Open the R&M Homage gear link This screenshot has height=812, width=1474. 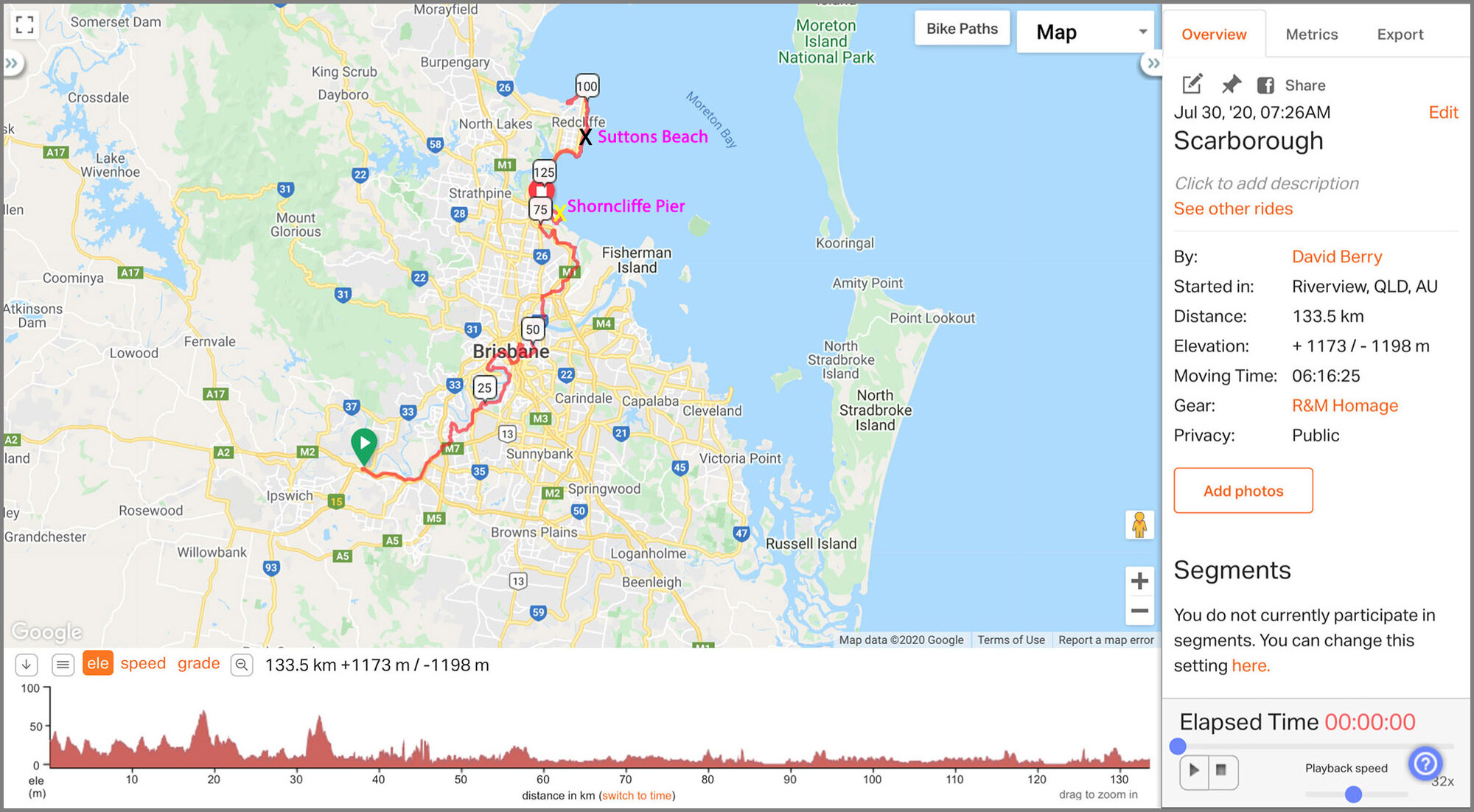click(x=1344, y=405)
